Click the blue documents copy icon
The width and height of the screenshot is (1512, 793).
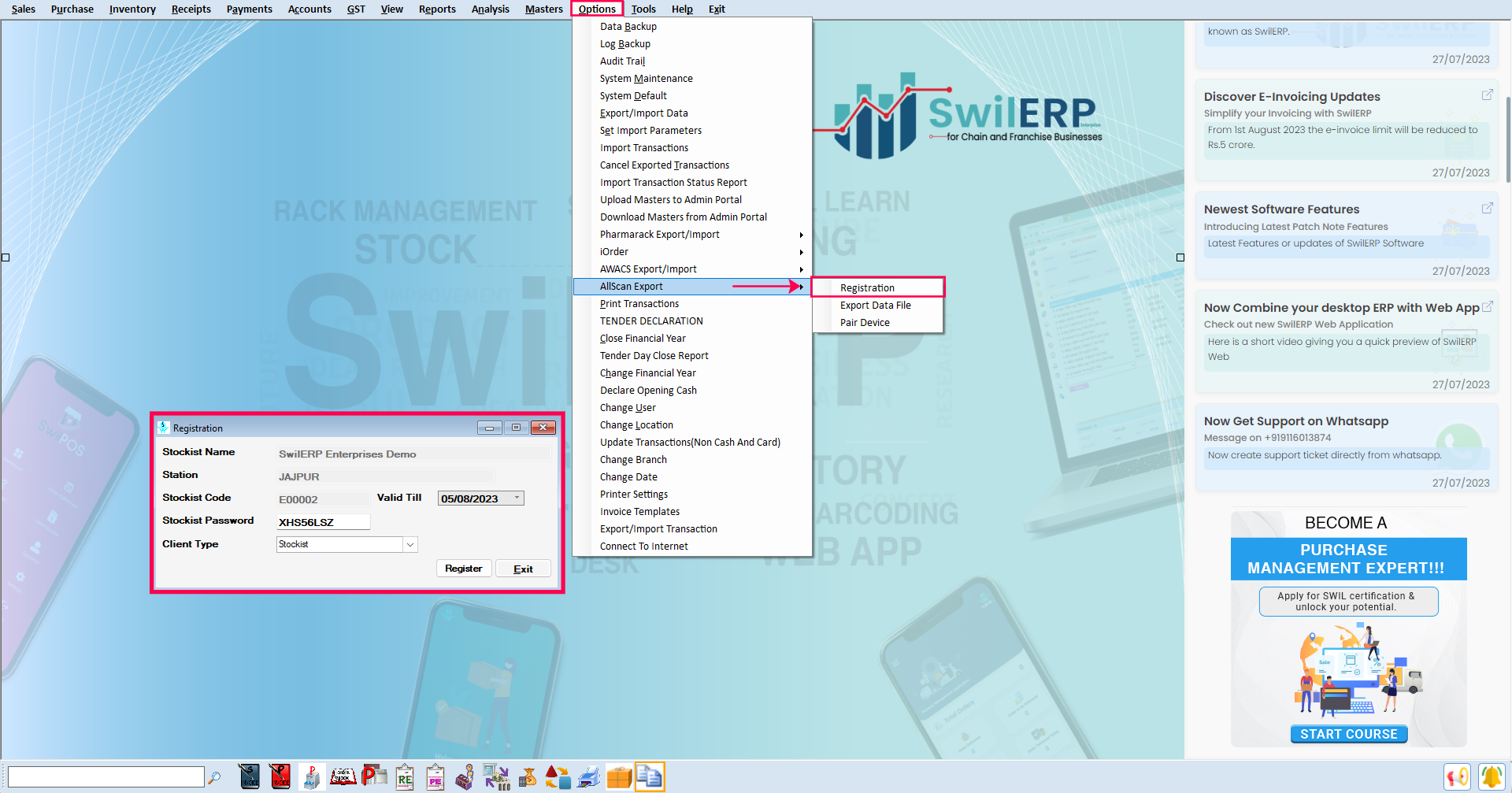pos(650,776)
